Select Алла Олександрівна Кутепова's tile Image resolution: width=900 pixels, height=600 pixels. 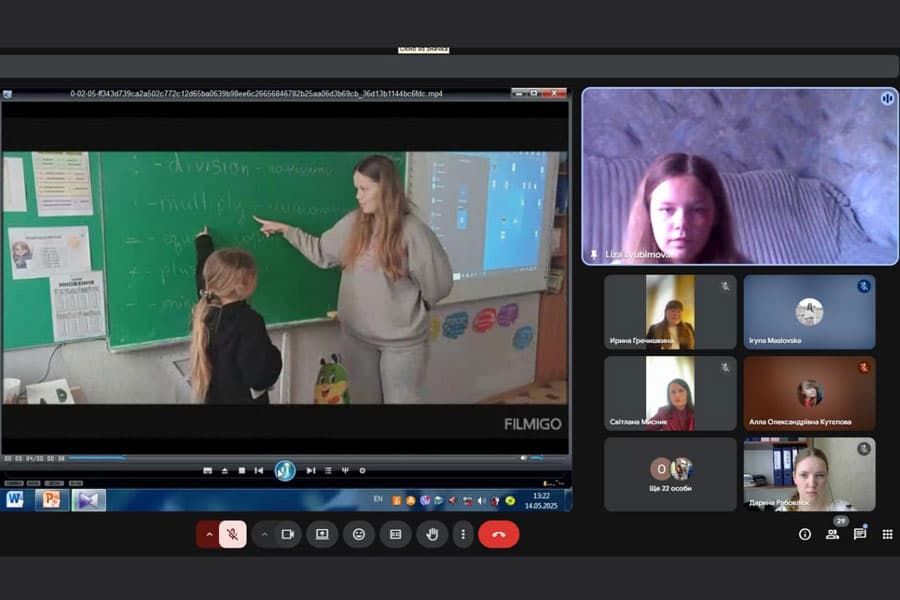[809, 393]
